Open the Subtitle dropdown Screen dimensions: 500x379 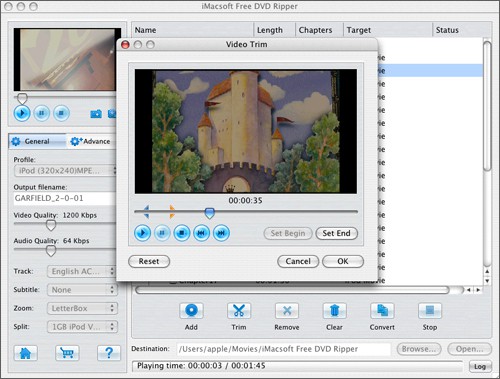[82, 290]
